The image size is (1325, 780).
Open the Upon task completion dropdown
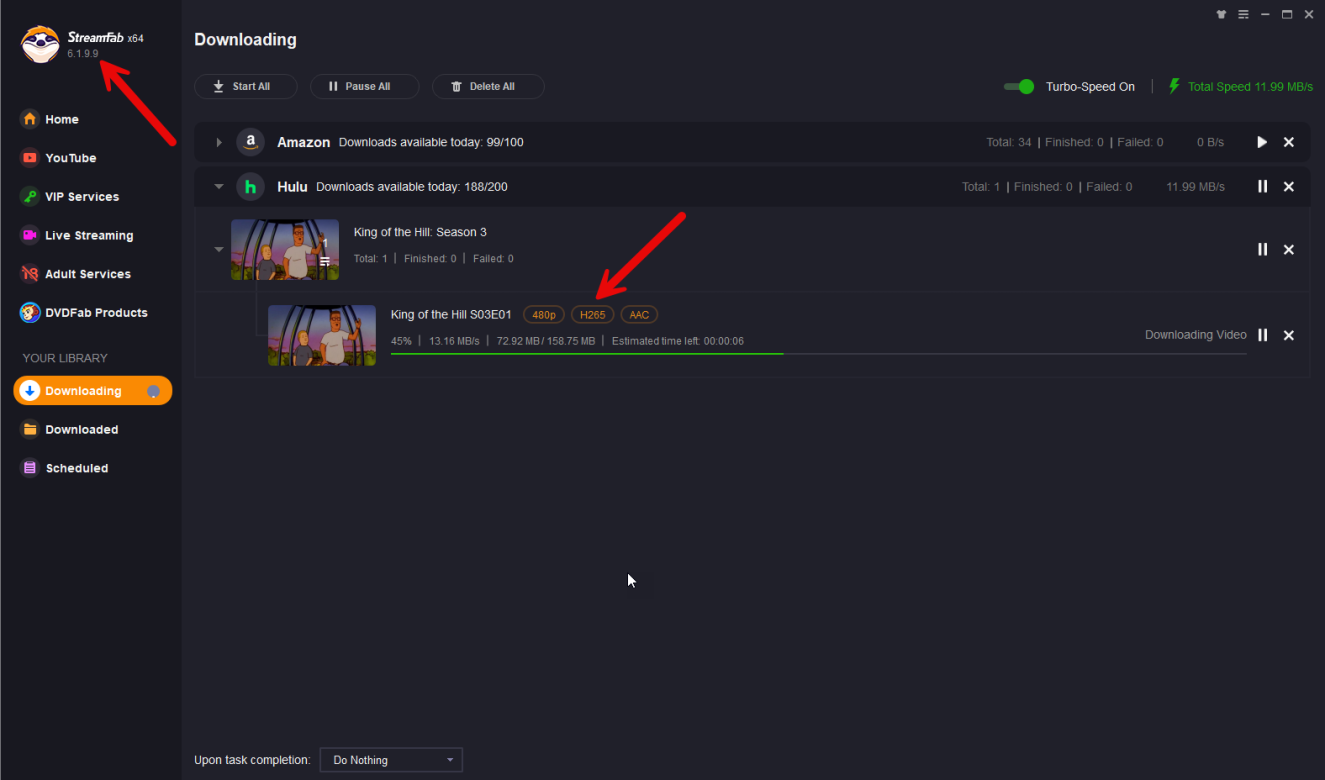[x=391, y=760]
